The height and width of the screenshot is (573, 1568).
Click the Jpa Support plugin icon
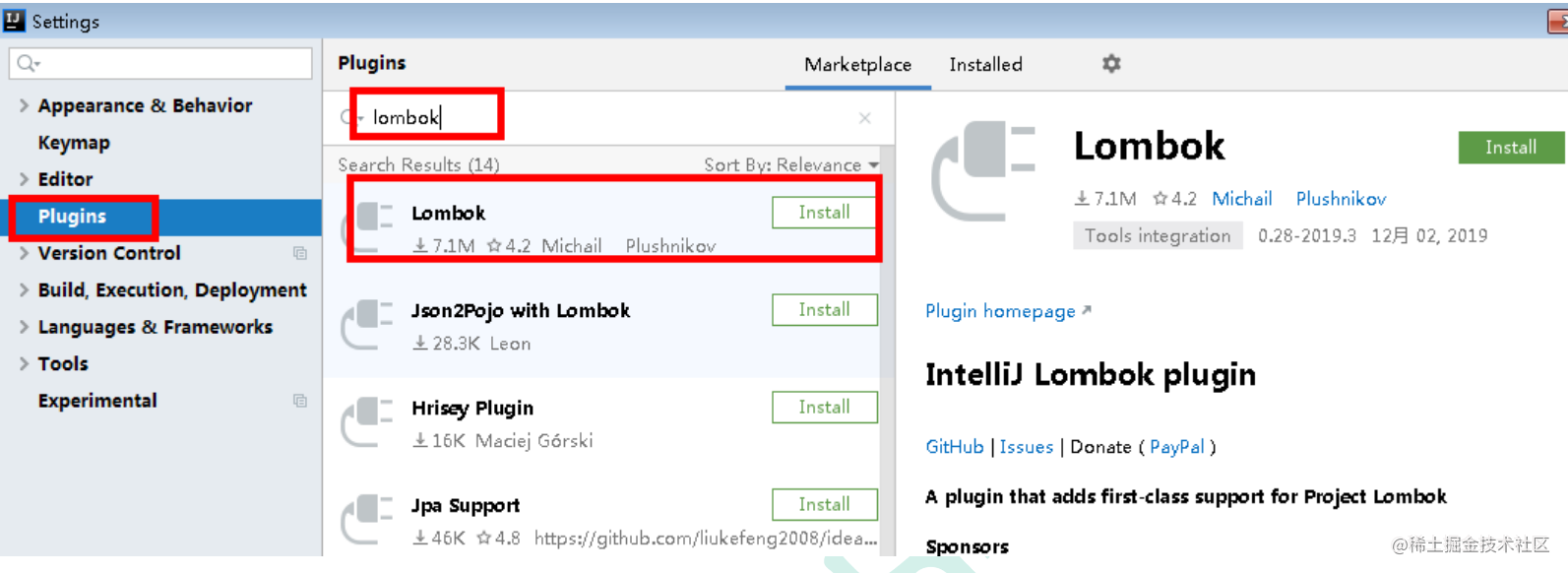367,518
